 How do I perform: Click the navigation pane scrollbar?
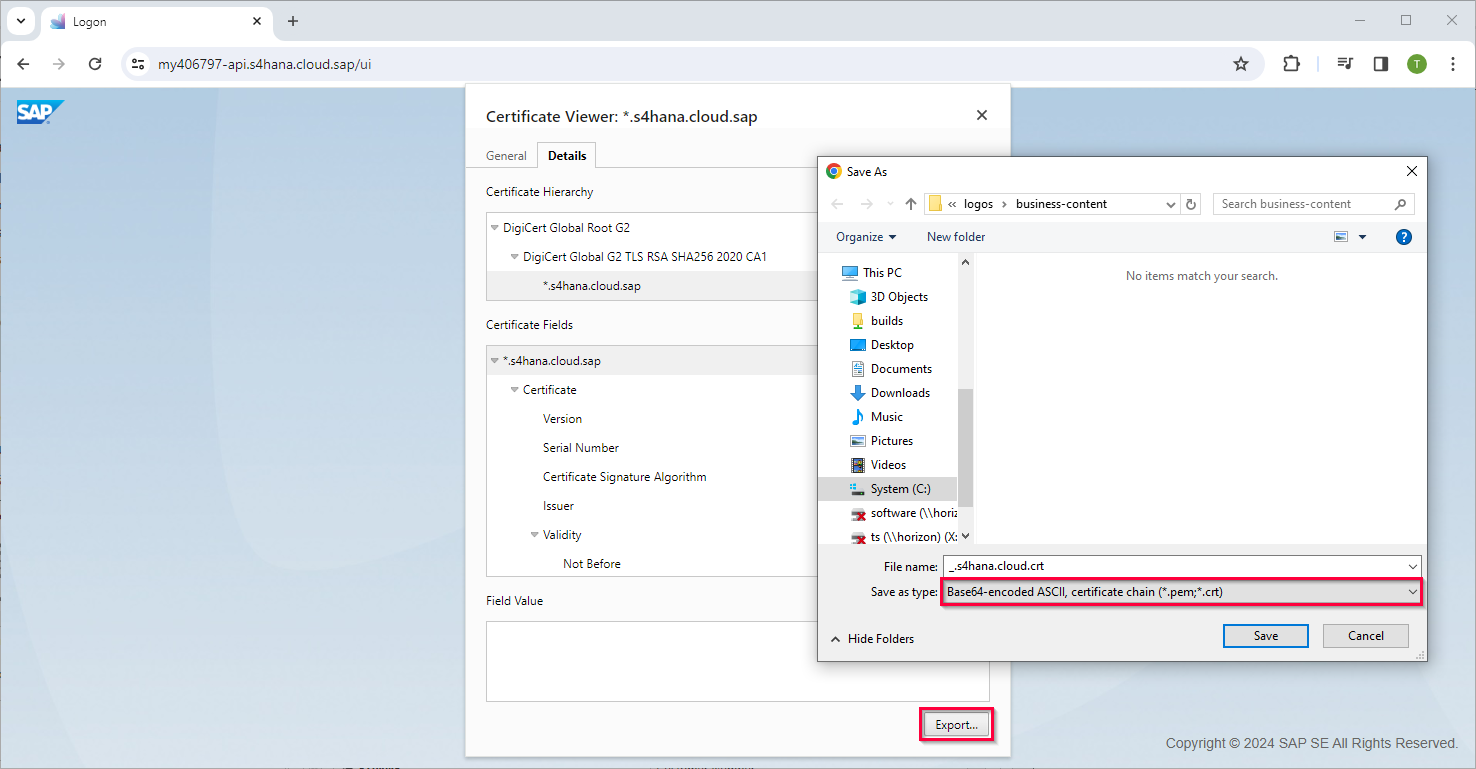click(965, 446)
